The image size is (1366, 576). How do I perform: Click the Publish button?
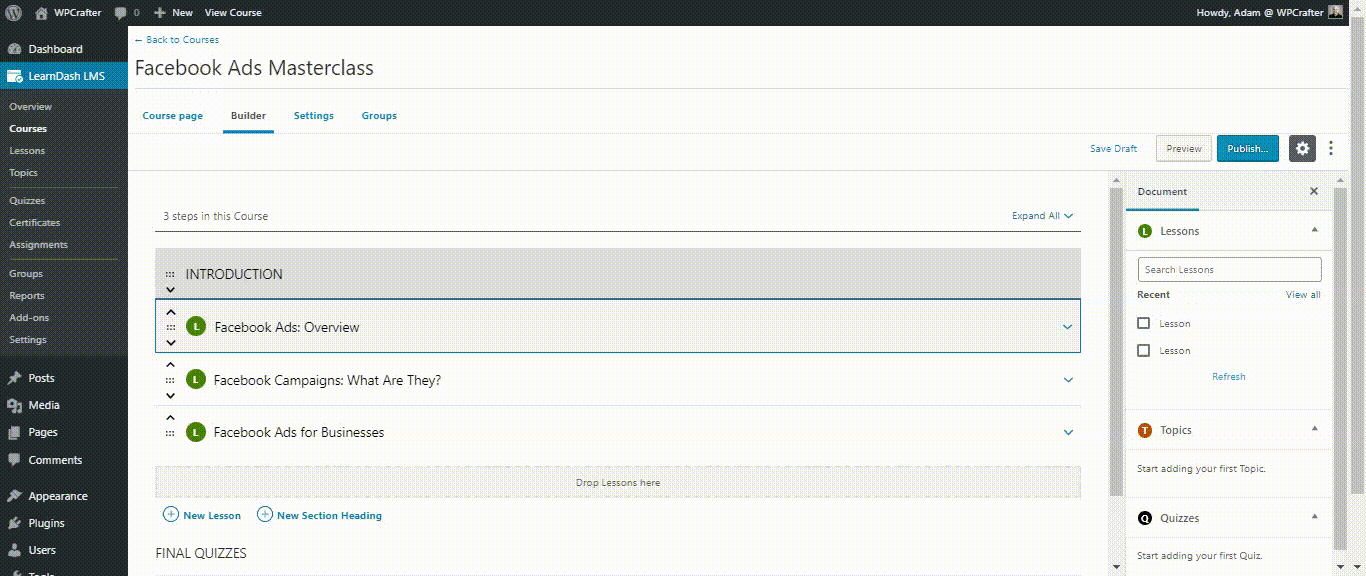tap(1248, 148)
